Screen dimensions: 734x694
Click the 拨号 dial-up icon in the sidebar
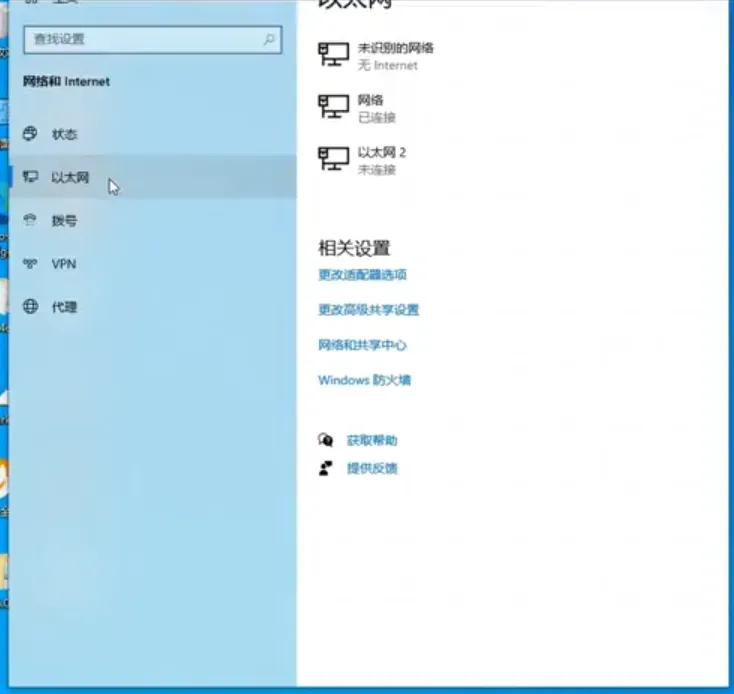pos(30,221)
